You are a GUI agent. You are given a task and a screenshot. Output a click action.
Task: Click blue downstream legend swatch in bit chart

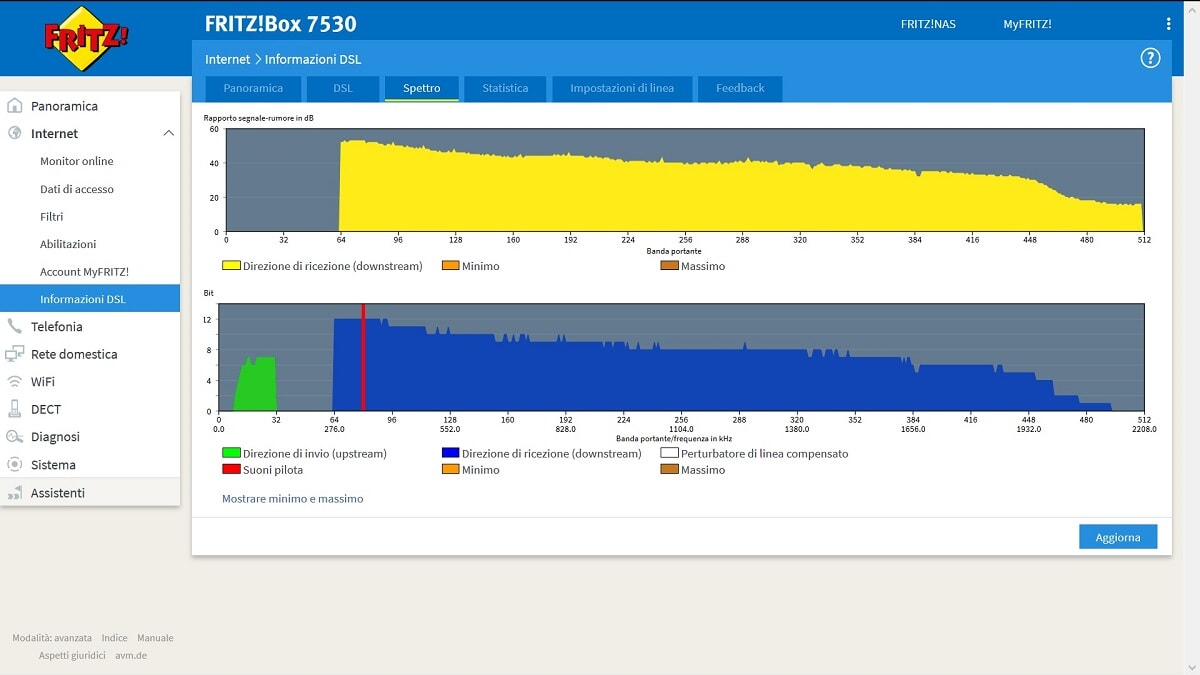click(450, 453)
